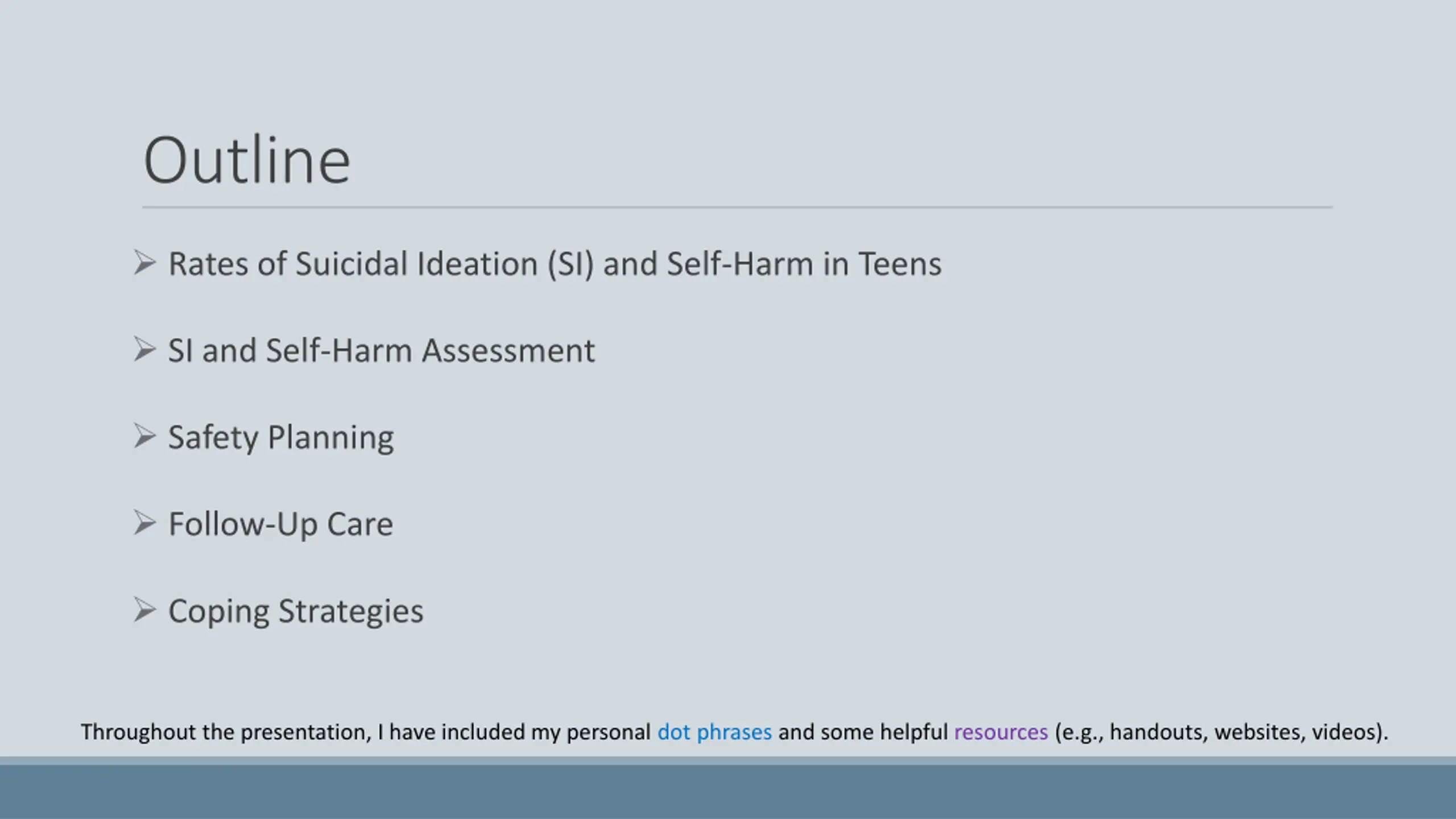Click the arrow bullet before Rates of Suicidal Ideation

[145, 263]
